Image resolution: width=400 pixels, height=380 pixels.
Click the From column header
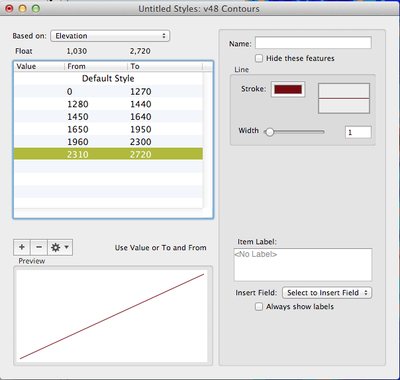coord(96,66)
